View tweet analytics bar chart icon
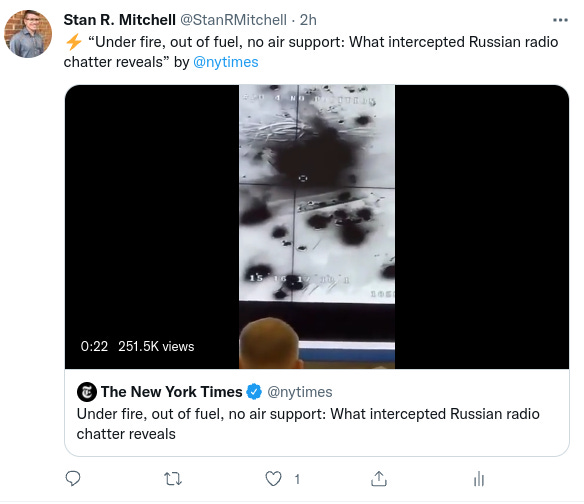584x504 pixels. tap(479, 479)
